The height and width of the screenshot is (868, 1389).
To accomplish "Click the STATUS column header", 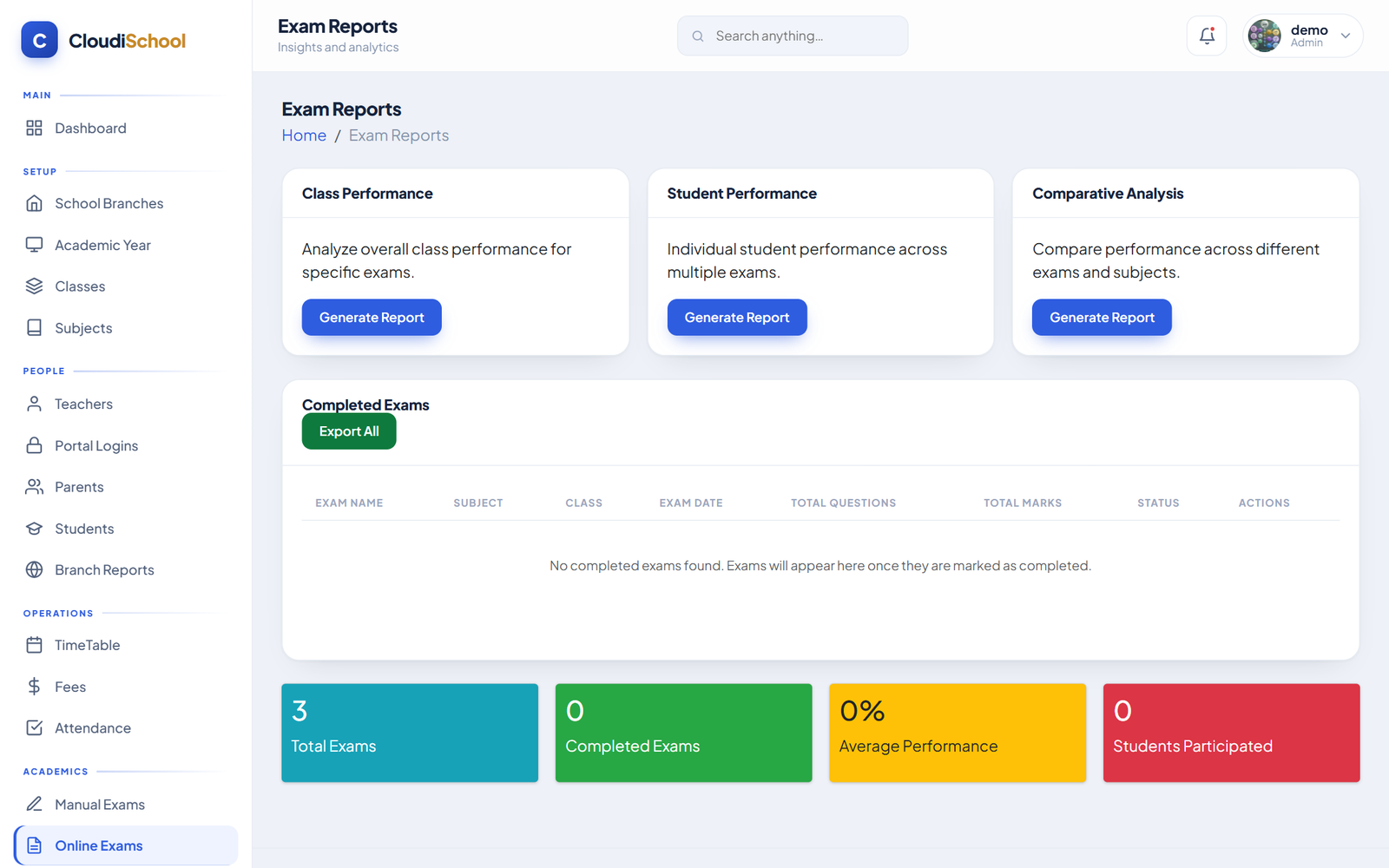I will point(1158,503).
